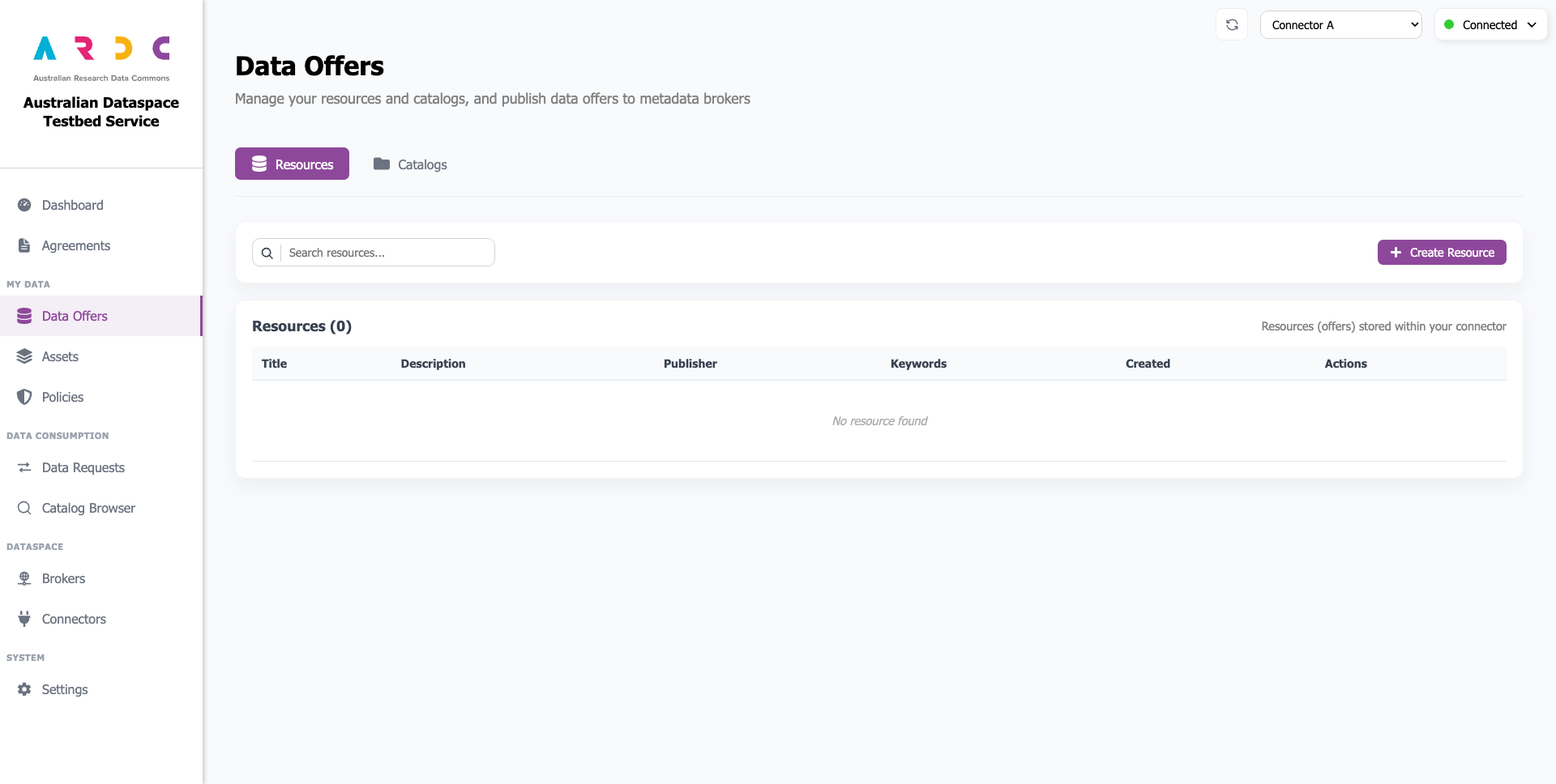Click the stack icon on Resources tab

click(259, 164)
